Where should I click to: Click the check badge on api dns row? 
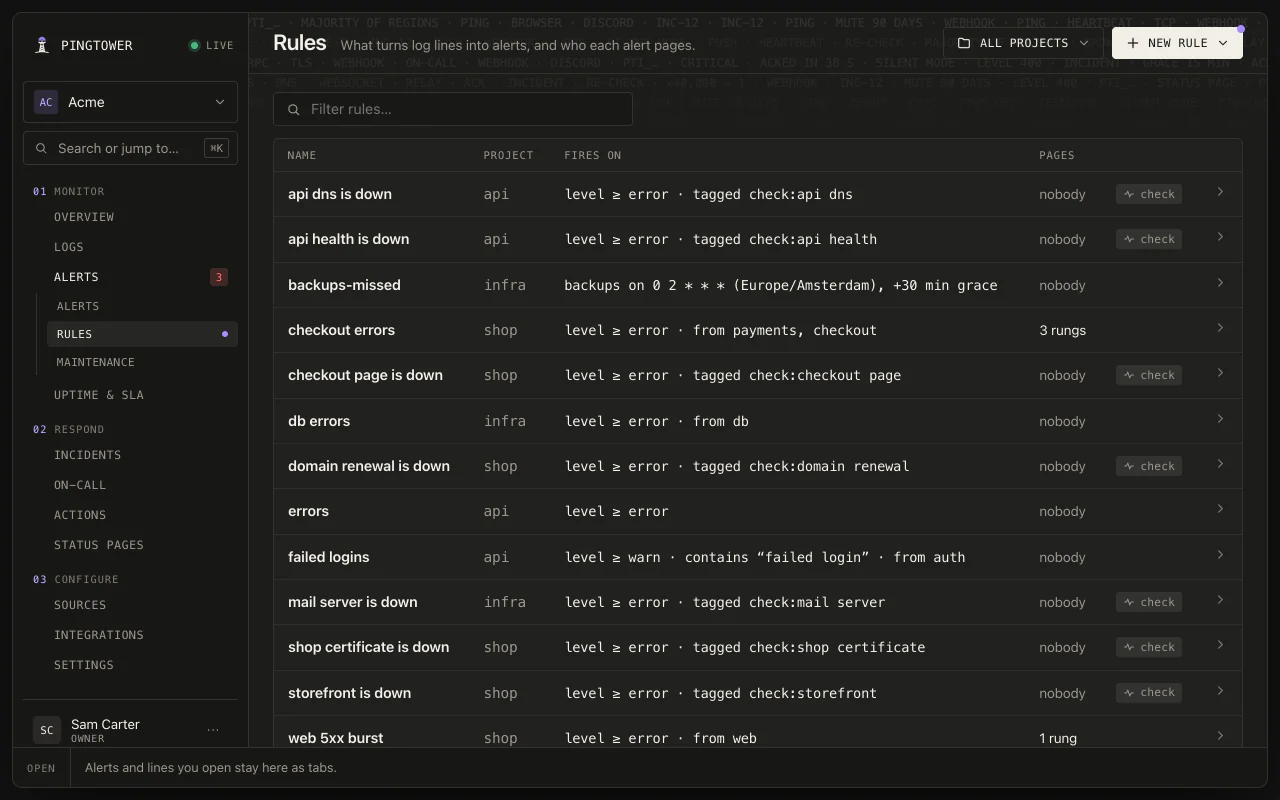click(1149, 194)
